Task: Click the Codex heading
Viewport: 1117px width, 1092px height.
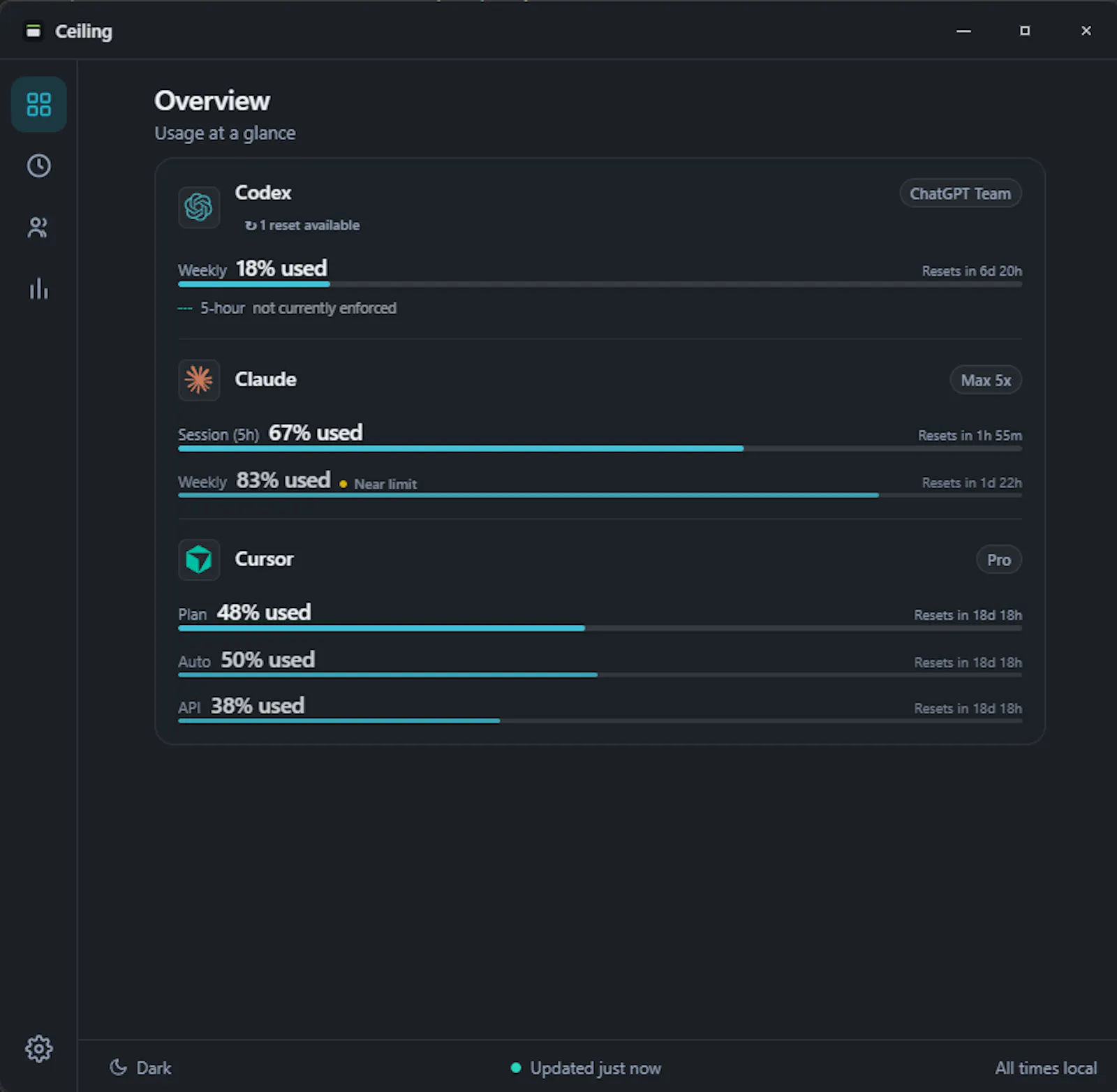Action: pos(263,193)
